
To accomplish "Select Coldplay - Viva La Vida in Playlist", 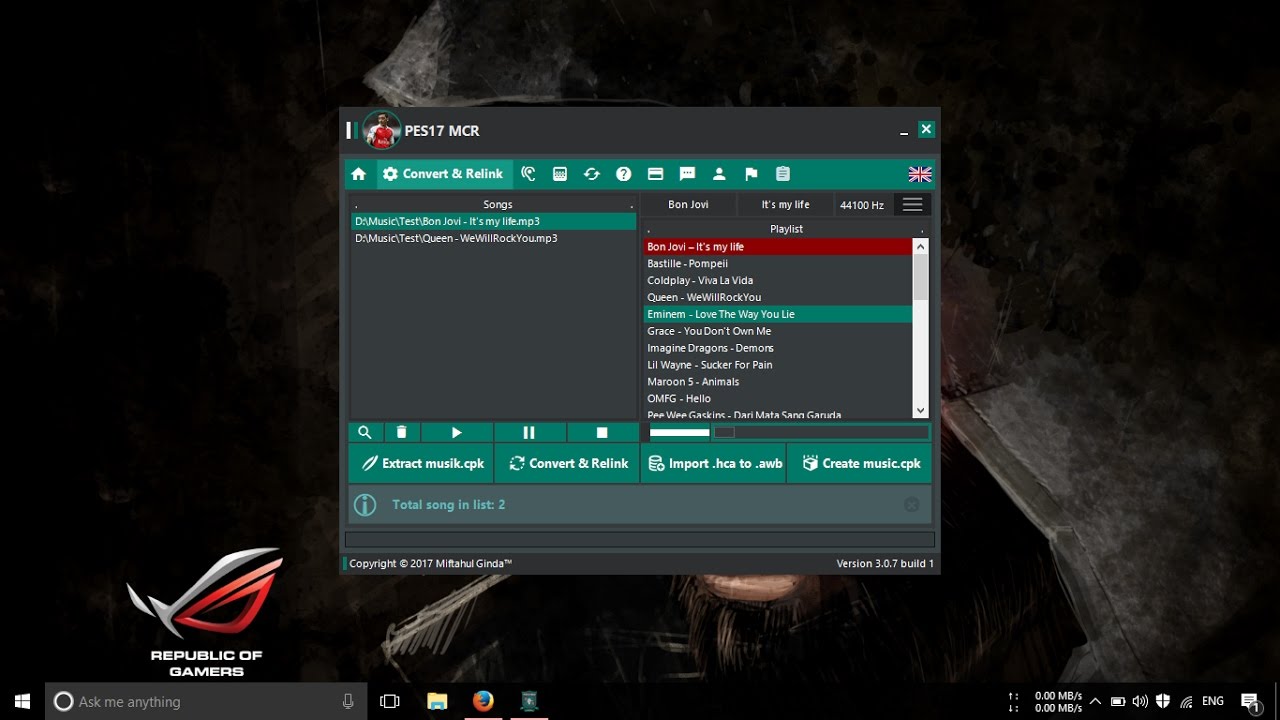I will pyautogui.click(x=778, y=281).
